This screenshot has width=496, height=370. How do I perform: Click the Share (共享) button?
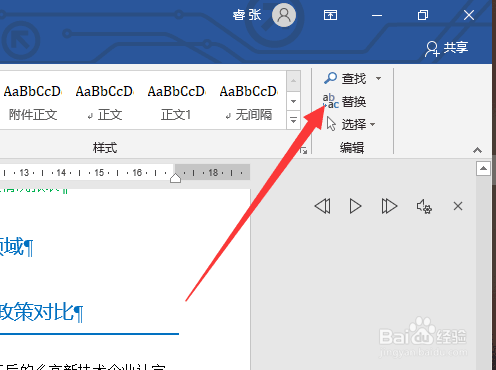(x=447, y=48)
